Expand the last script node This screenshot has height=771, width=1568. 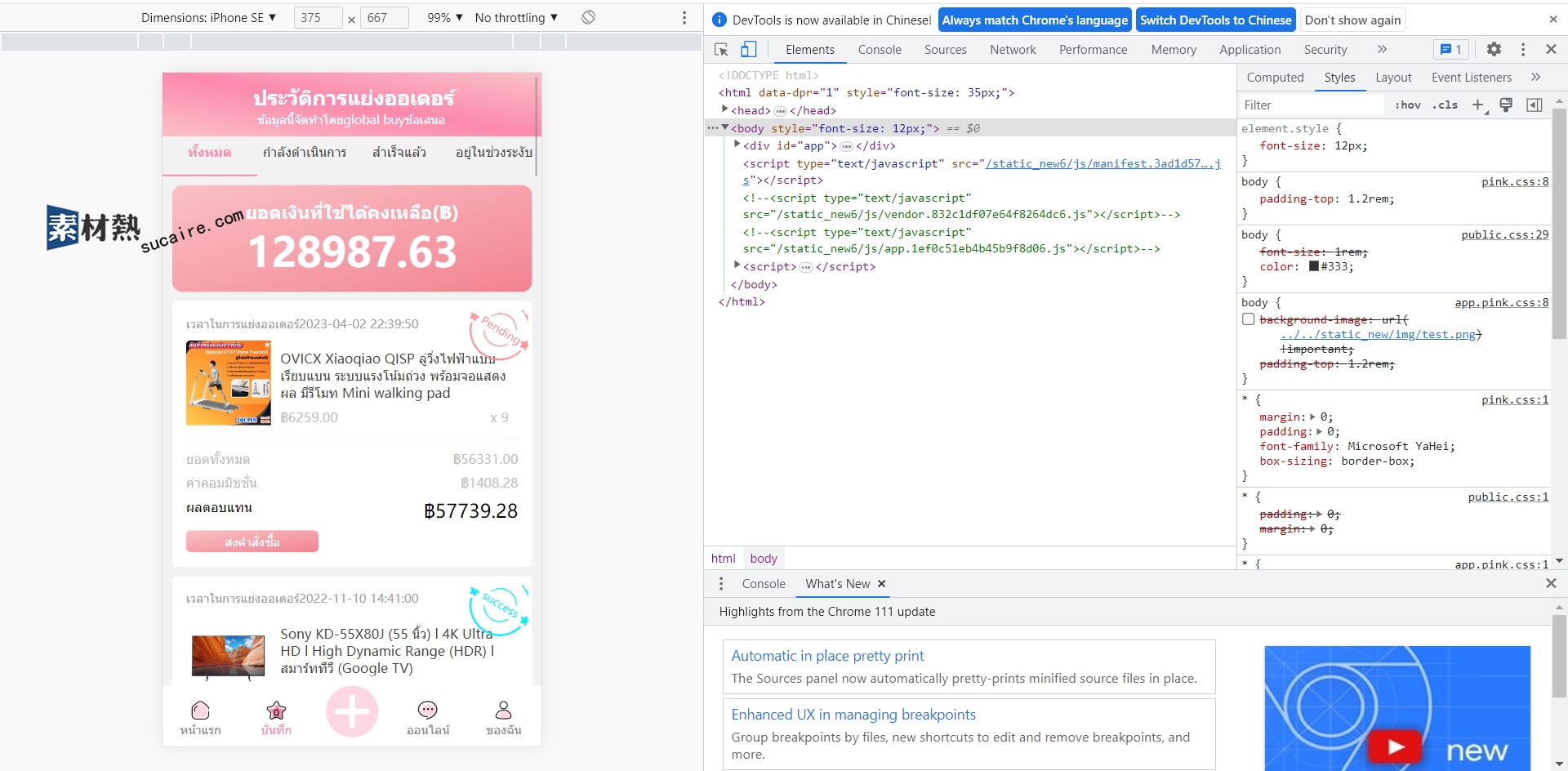coord(737,265)
